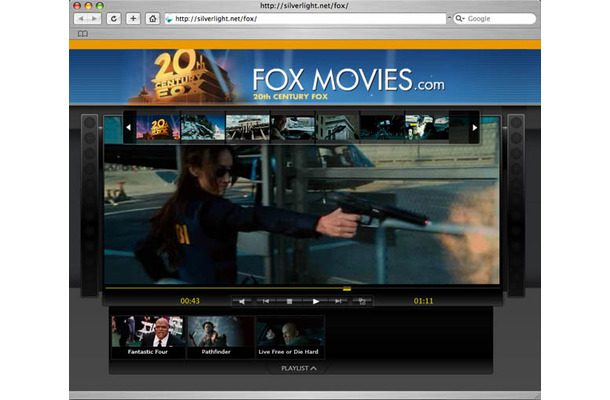Go forward in browser history

95,19
